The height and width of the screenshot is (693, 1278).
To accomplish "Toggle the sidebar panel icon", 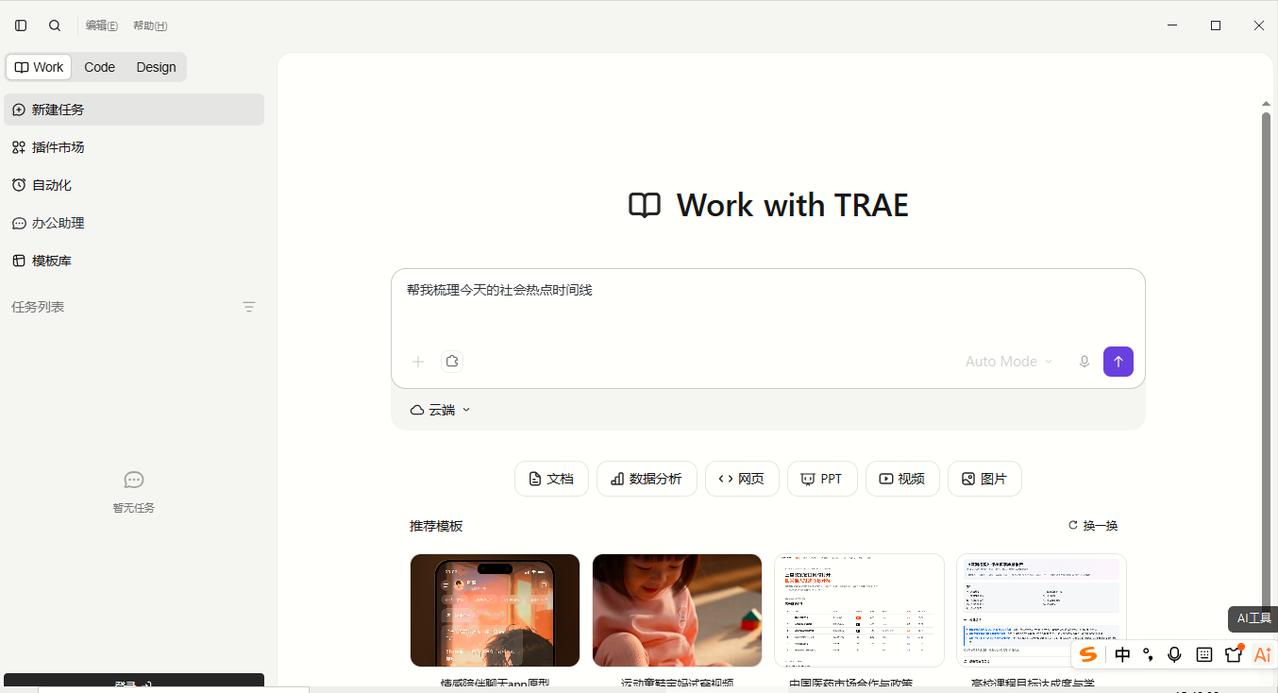I will point(21,26).
